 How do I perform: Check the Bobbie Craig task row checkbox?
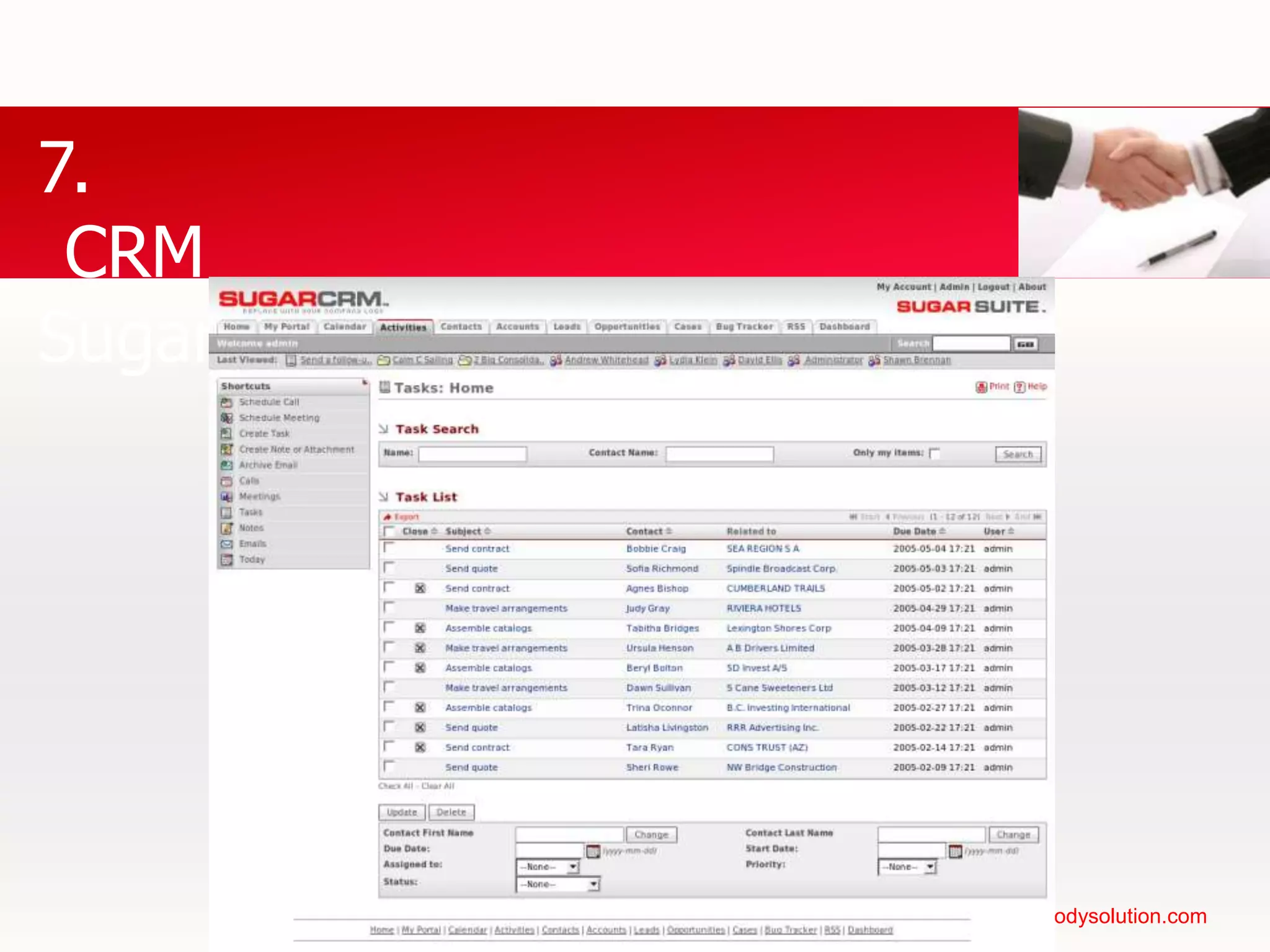[x=389, y=548]
